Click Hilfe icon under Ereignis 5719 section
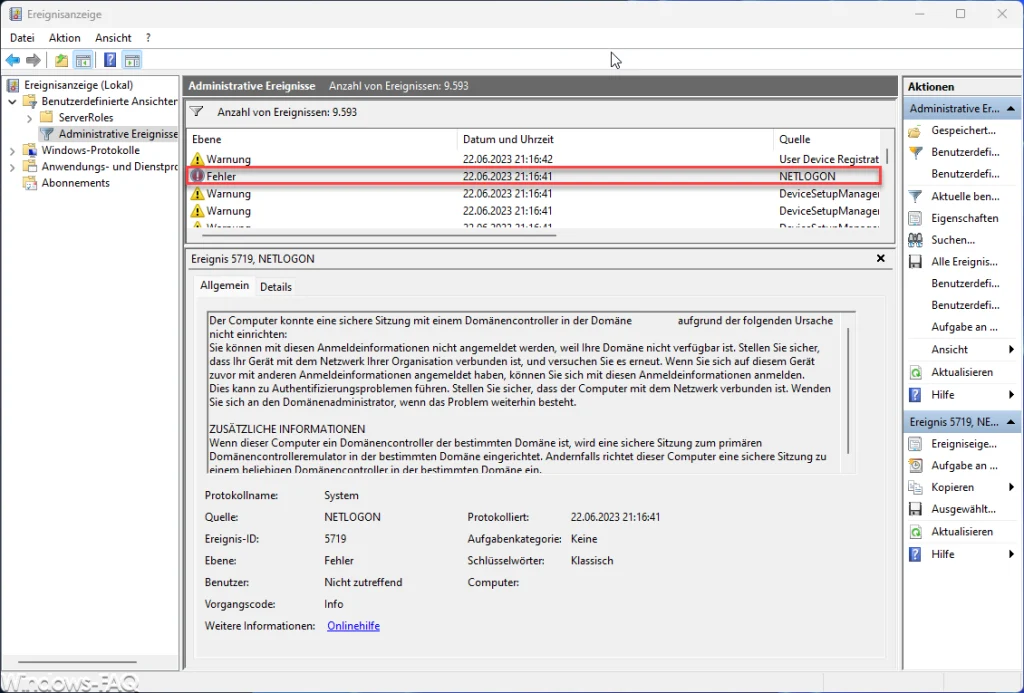1024x693 pixels. tap(916, 555)
